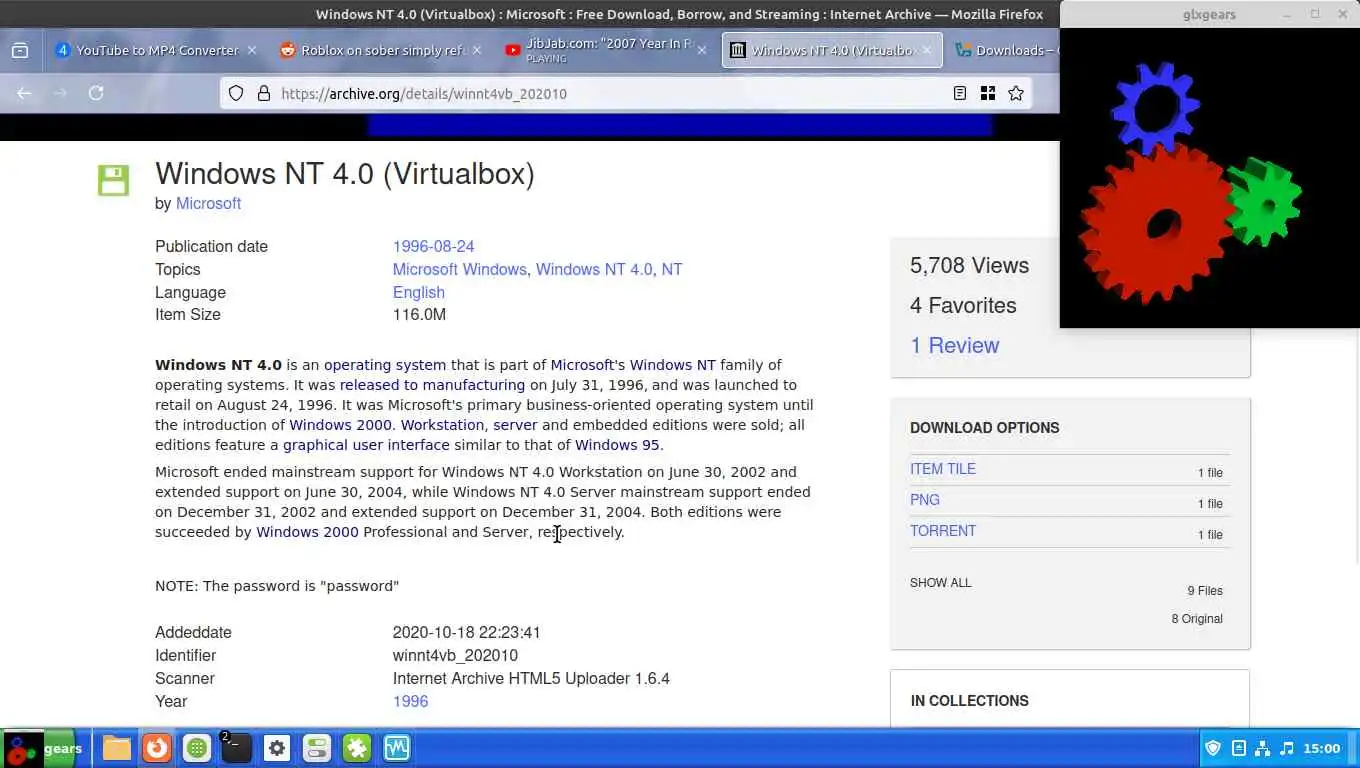Open the 1996-08-24 publication date link

tap(433, 246)
